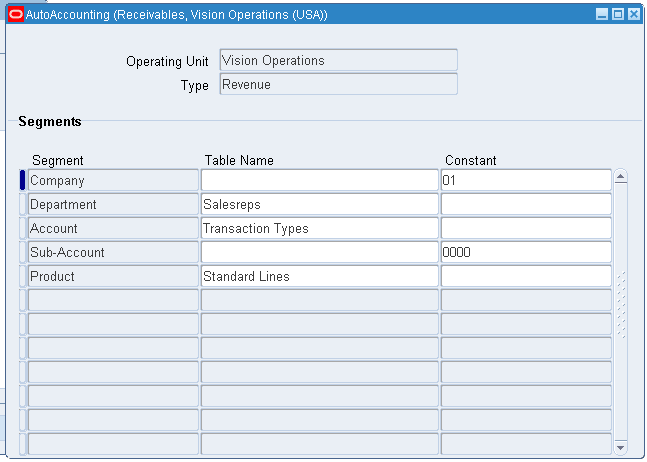Close the AutoAccounting window
647x462 pixels.
tap(633, 15)
